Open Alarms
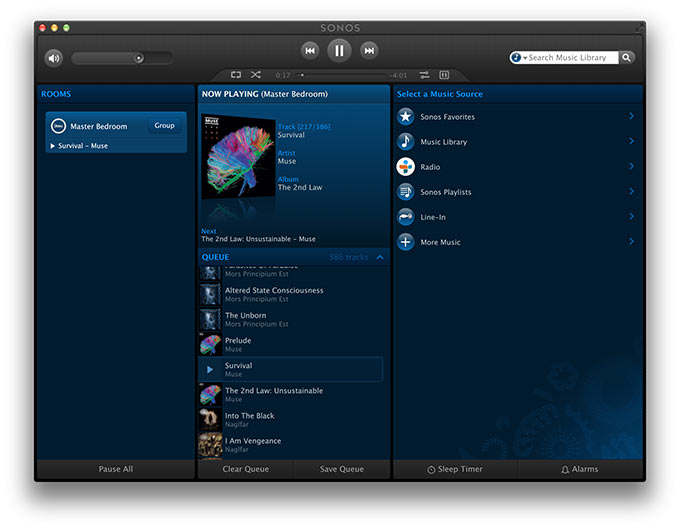 click(580, 469)
